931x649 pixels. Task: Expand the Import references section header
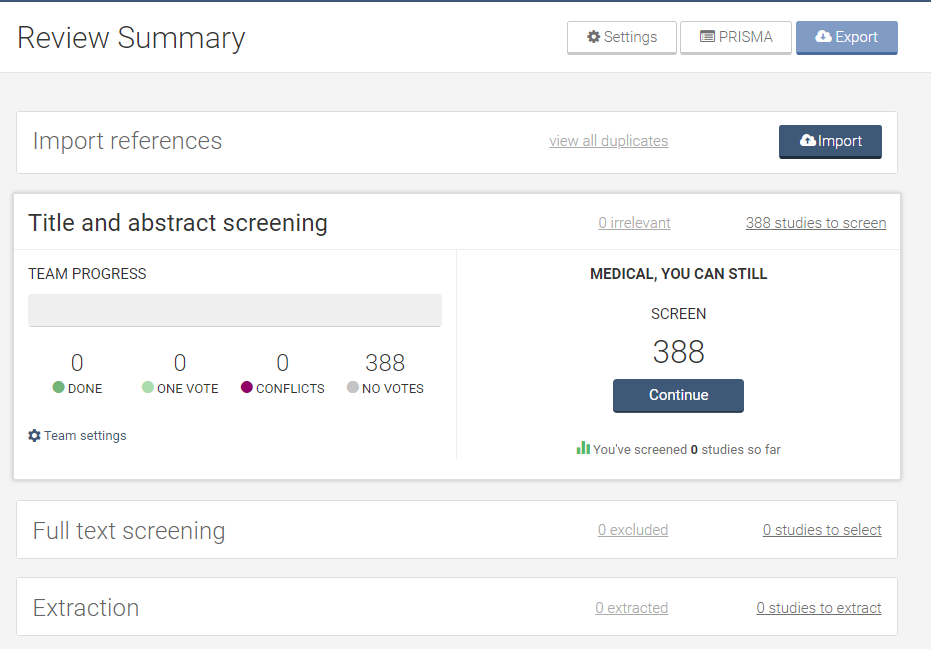(x=127, y=141)
